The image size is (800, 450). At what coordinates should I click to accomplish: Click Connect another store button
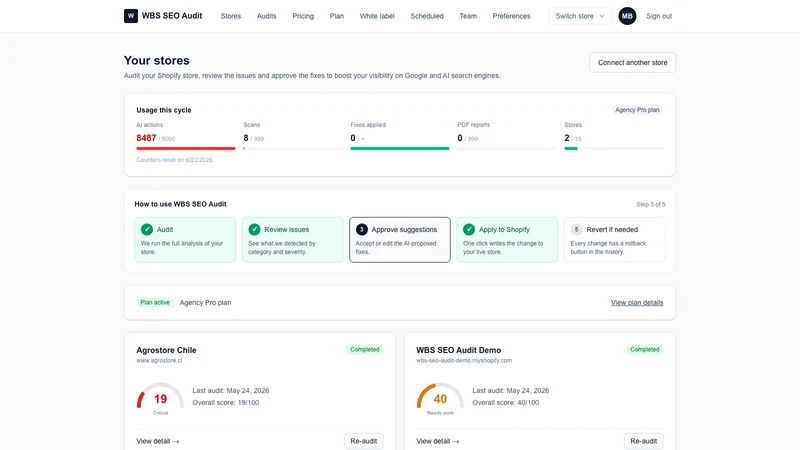point(632,62)
